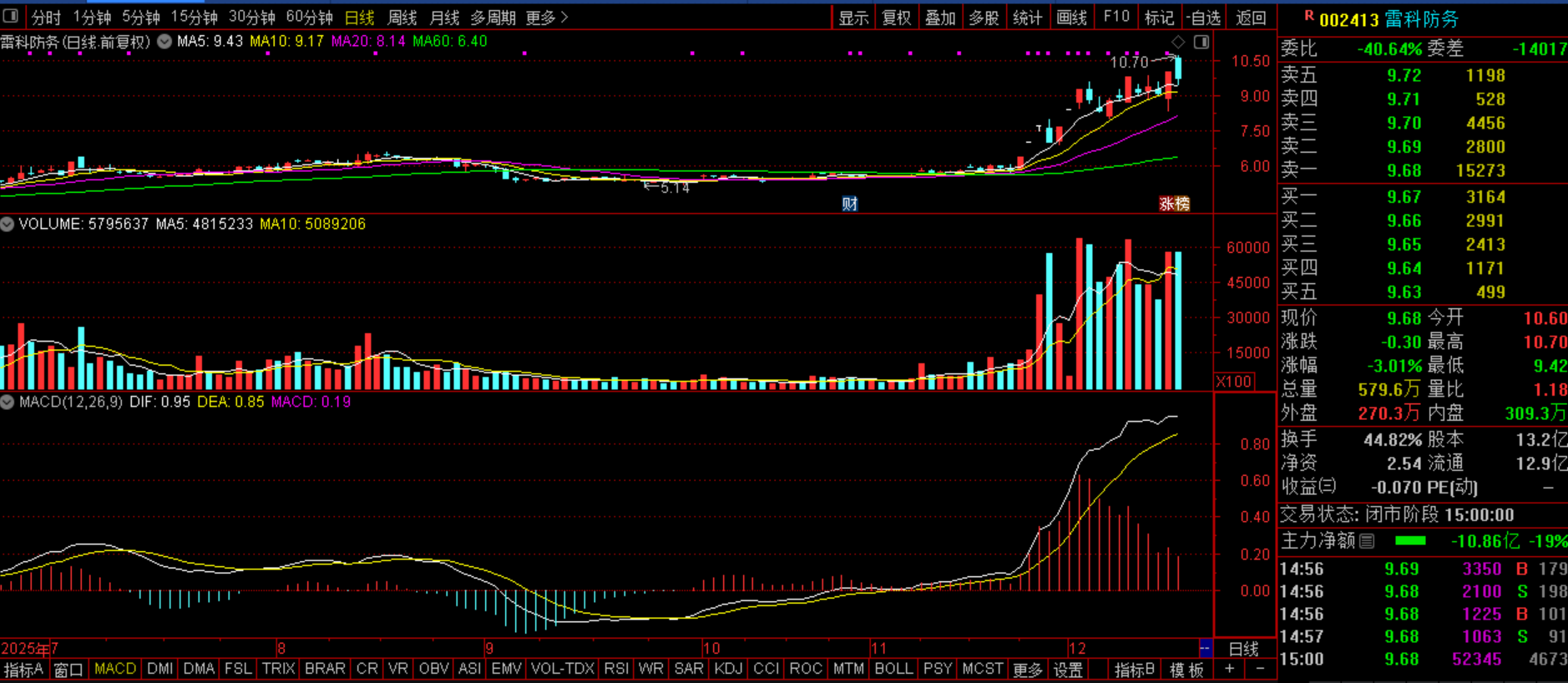Image resolution: width=1568 pixels, height=683 pixels.
Task: Switch indicator to VOL-TDX
Action: click(563, 669)
